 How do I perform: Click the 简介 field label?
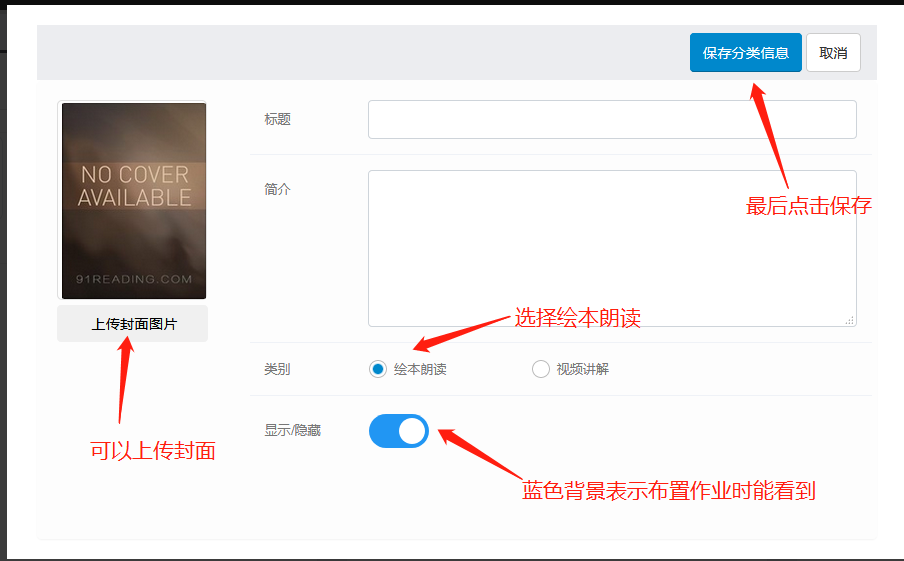[x=277, y=189]
